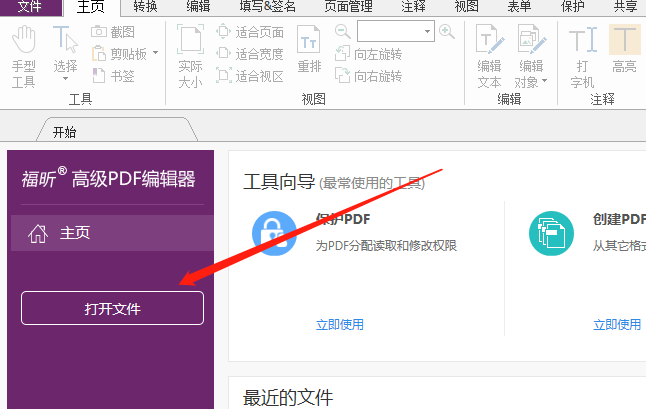The height and width of the screenshot is (409, 646).
Task: Switch to the Convert (转换) ribbon tab
Action: click(145, 7)
